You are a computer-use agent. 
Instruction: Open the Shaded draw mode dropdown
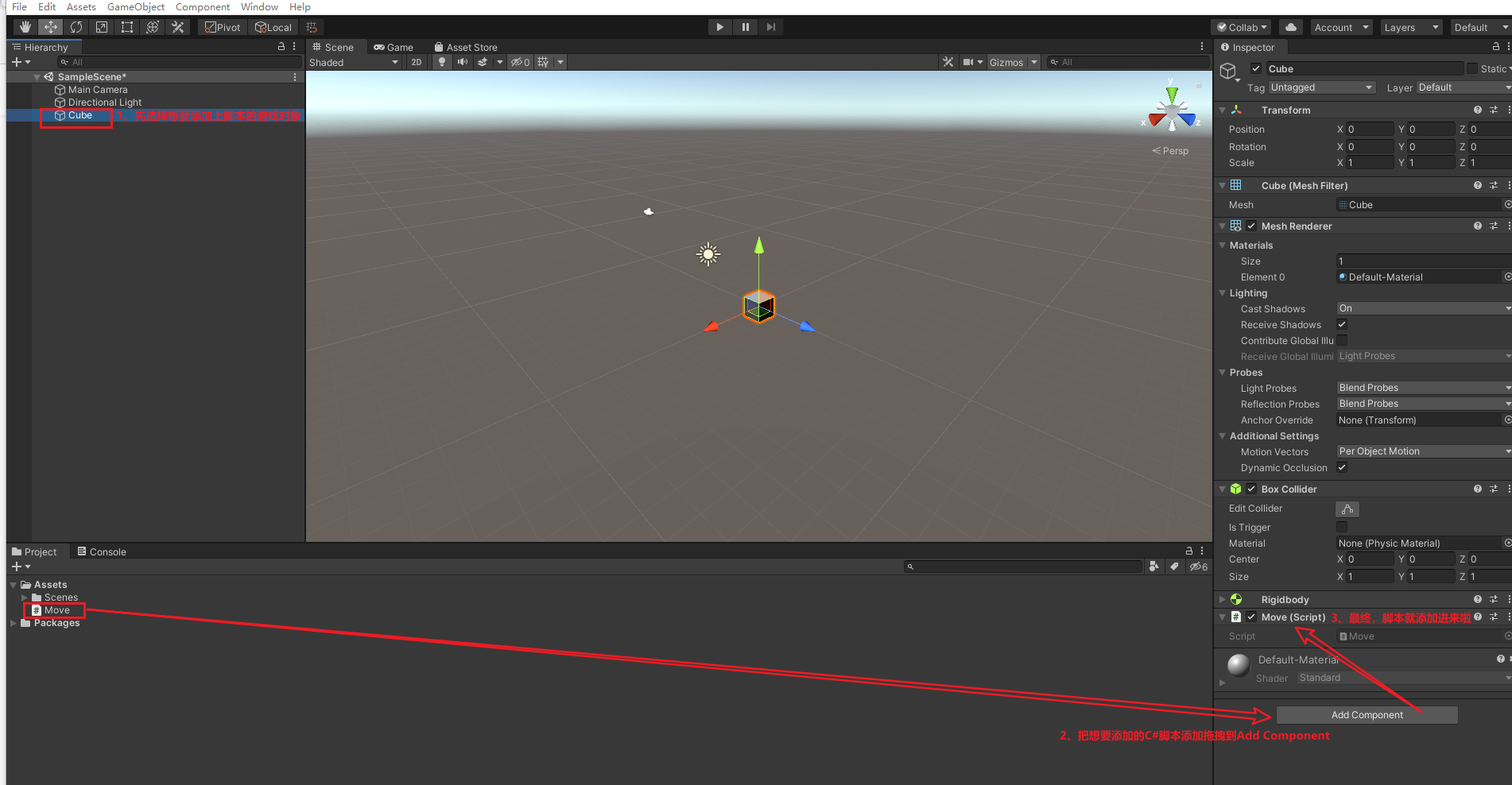click(x=354, y=63)
